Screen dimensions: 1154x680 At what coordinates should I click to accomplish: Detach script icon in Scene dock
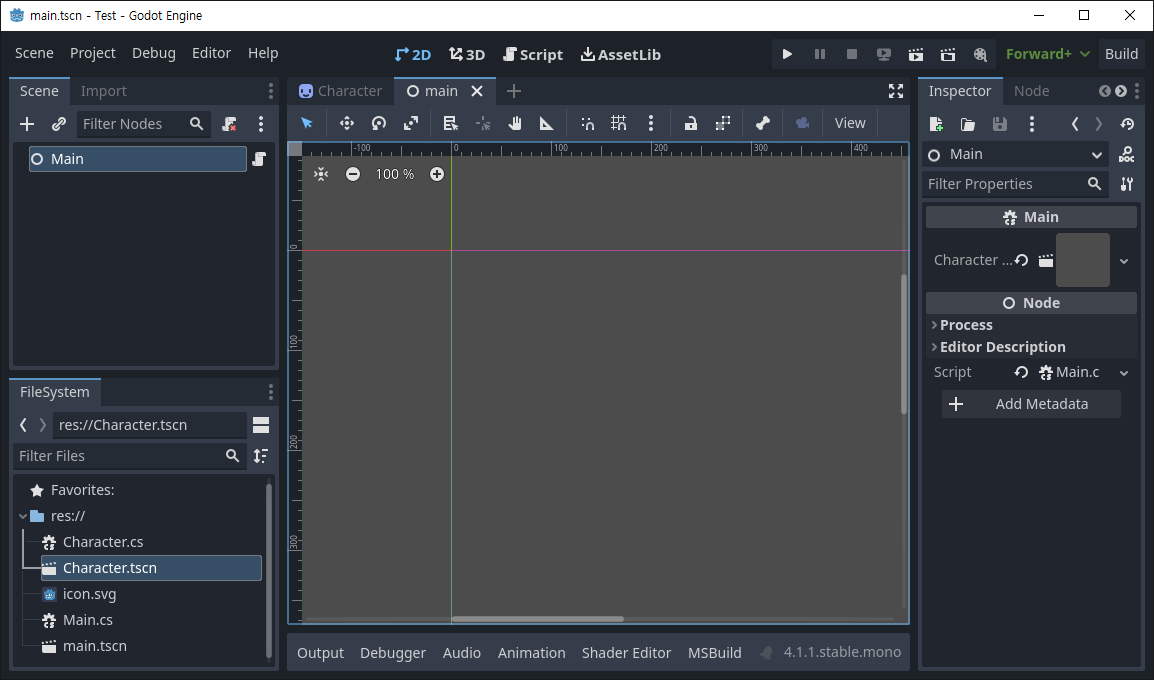230,124
